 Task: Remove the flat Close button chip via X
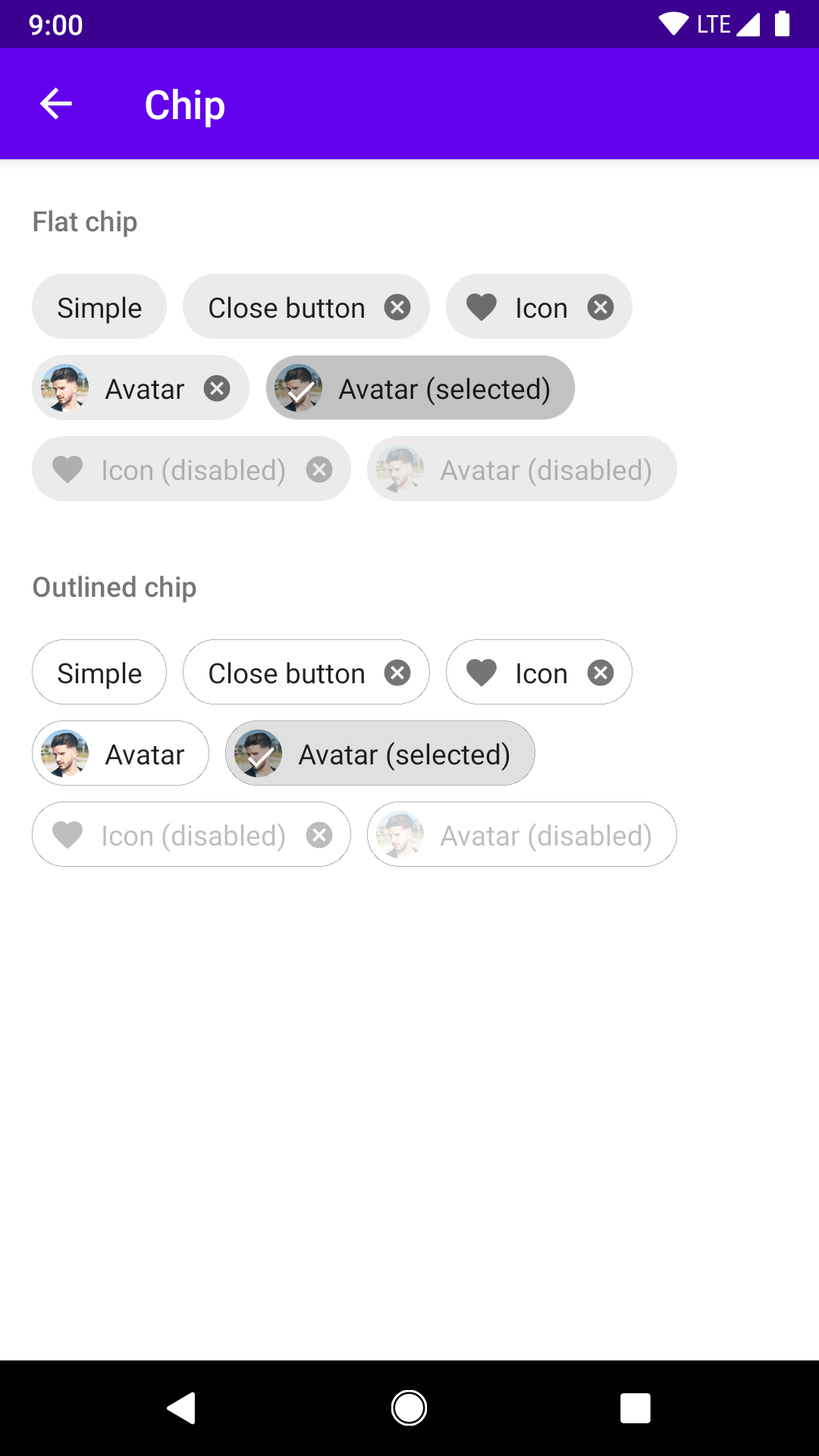[397, 307]
